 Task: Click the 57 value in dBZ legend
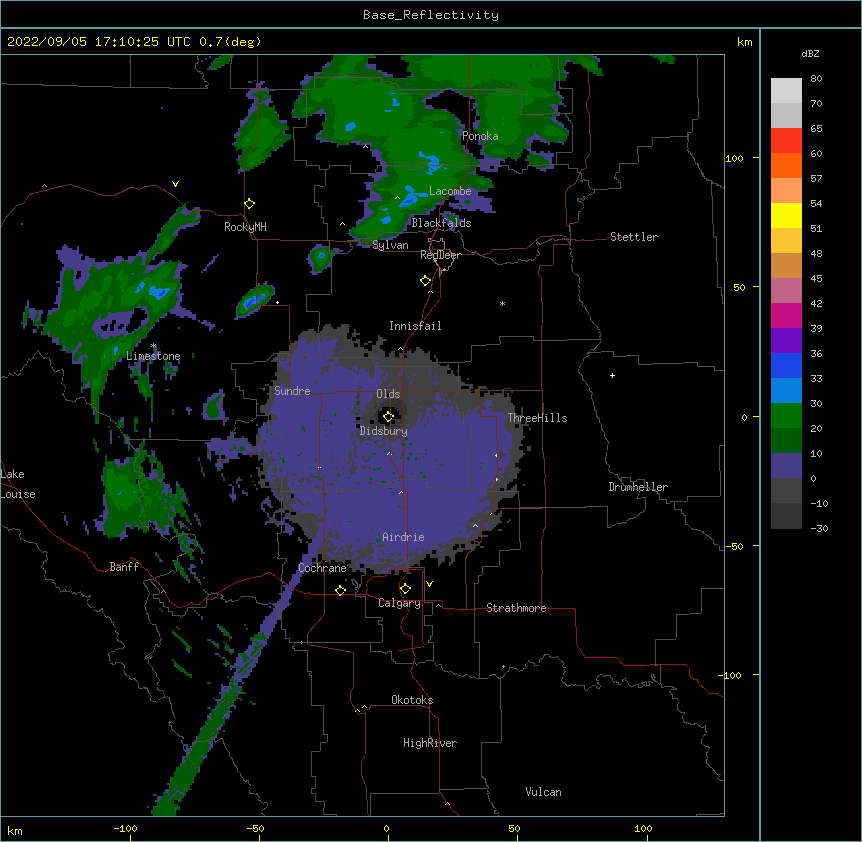(x=816, y=179)
